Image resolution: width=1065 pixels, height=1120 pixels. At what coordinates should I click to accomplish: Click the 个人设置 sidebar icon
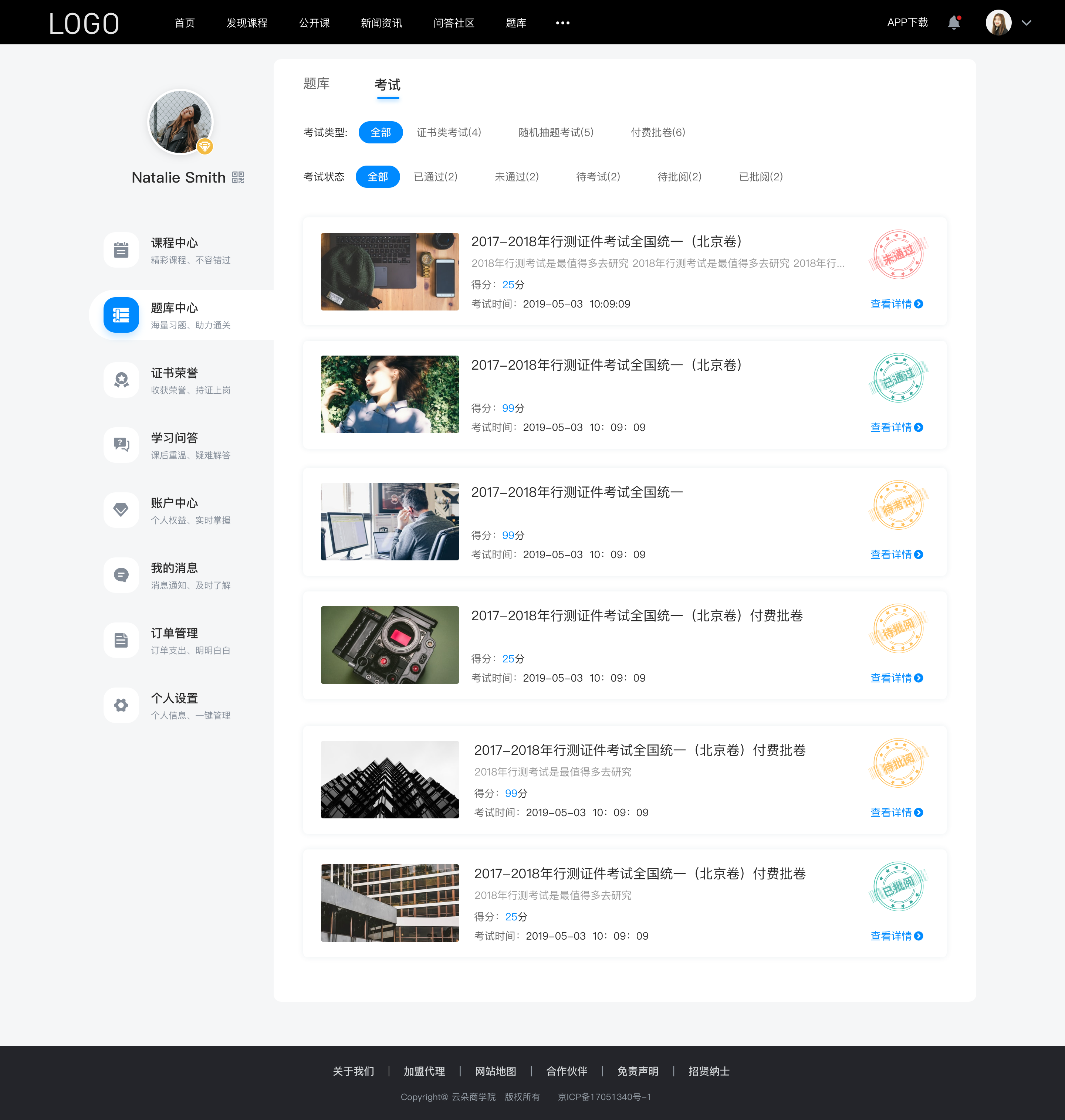120,704
